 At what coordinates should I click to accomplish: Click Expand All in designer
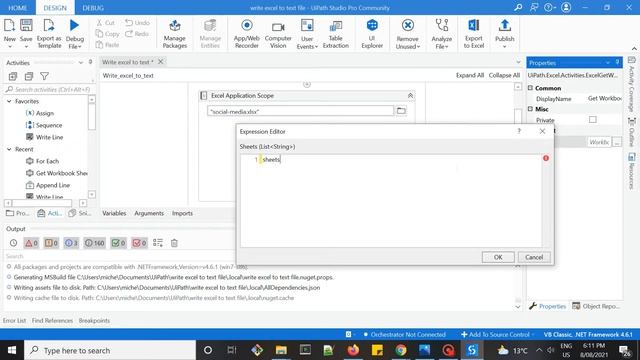pos(470,75)
